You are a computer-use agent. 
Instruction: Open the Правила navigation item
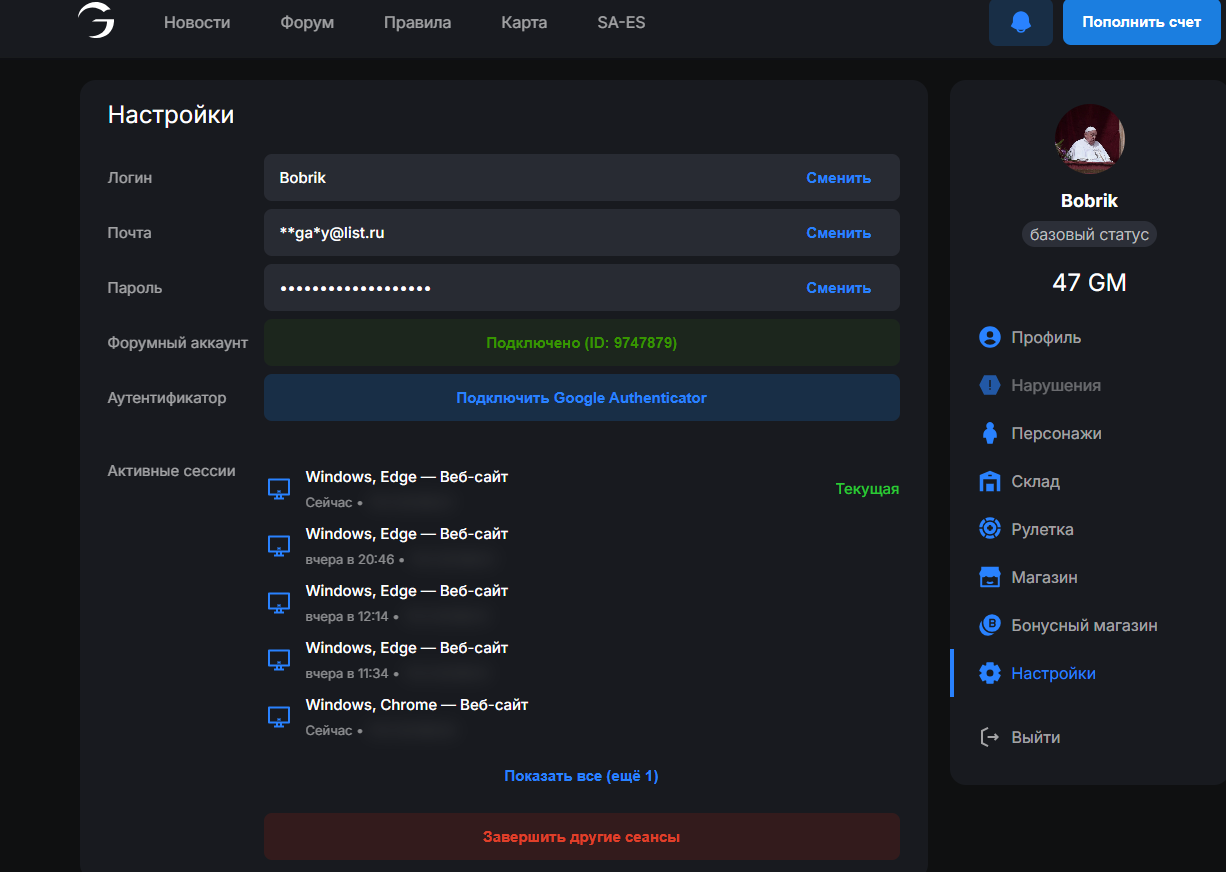click(417, 22)
